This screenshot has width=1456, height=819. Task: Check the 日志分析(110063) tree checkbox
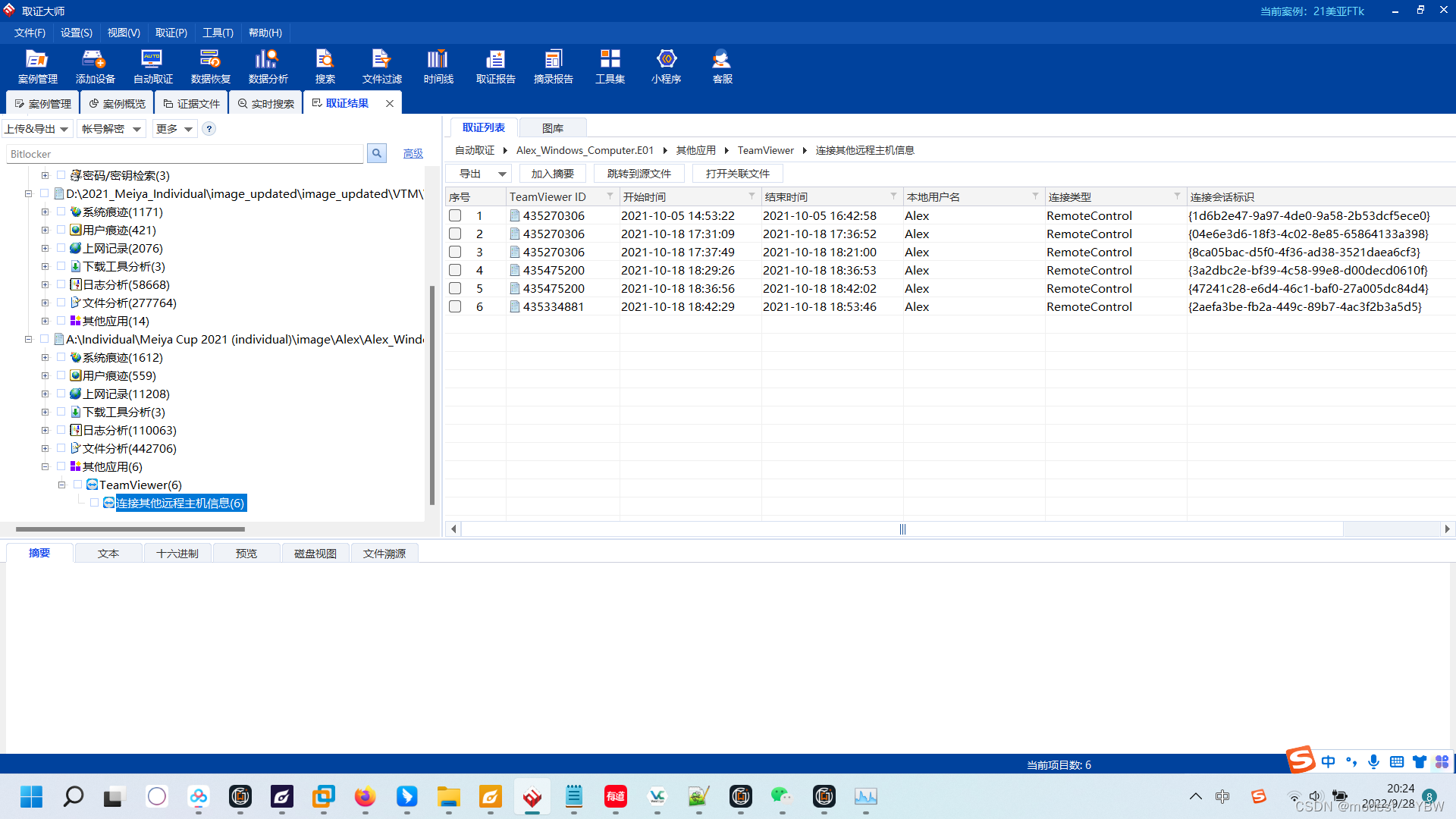61,431
